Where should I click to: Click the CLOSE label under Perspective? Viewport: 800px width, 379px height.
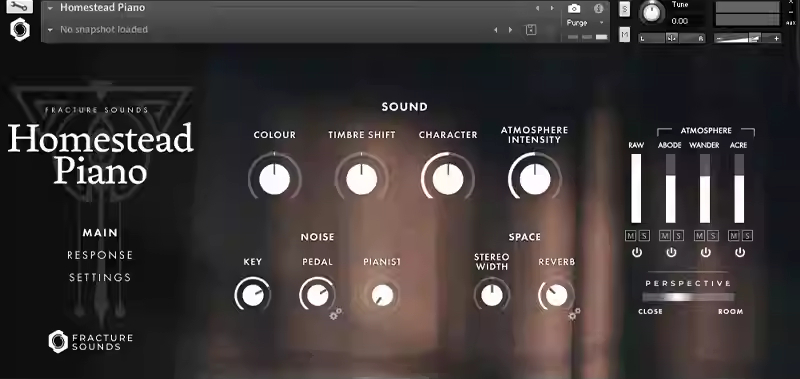(651, 311)
